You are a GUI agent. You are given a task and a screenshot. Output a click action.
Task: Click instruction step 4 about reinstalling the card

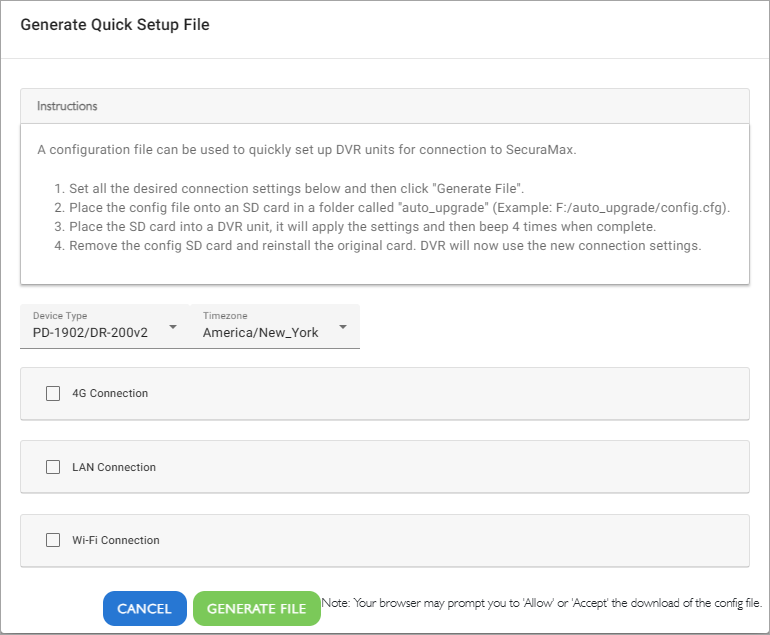[378, 246]
